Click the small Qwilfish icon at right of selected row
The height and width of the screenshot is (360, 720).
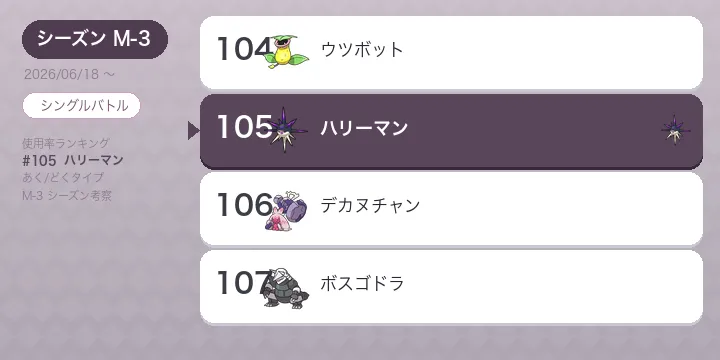[x=675, y=130]
